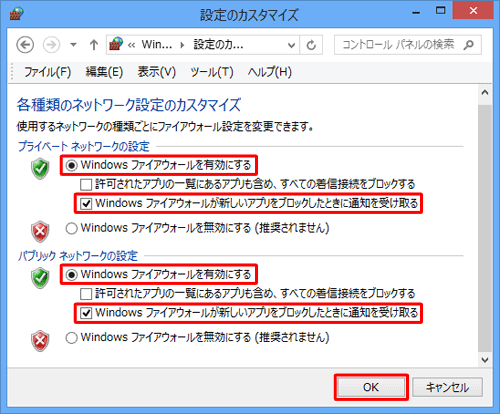
Task: Click the scrollbar up arrow
Action: [x=485, y=93]
